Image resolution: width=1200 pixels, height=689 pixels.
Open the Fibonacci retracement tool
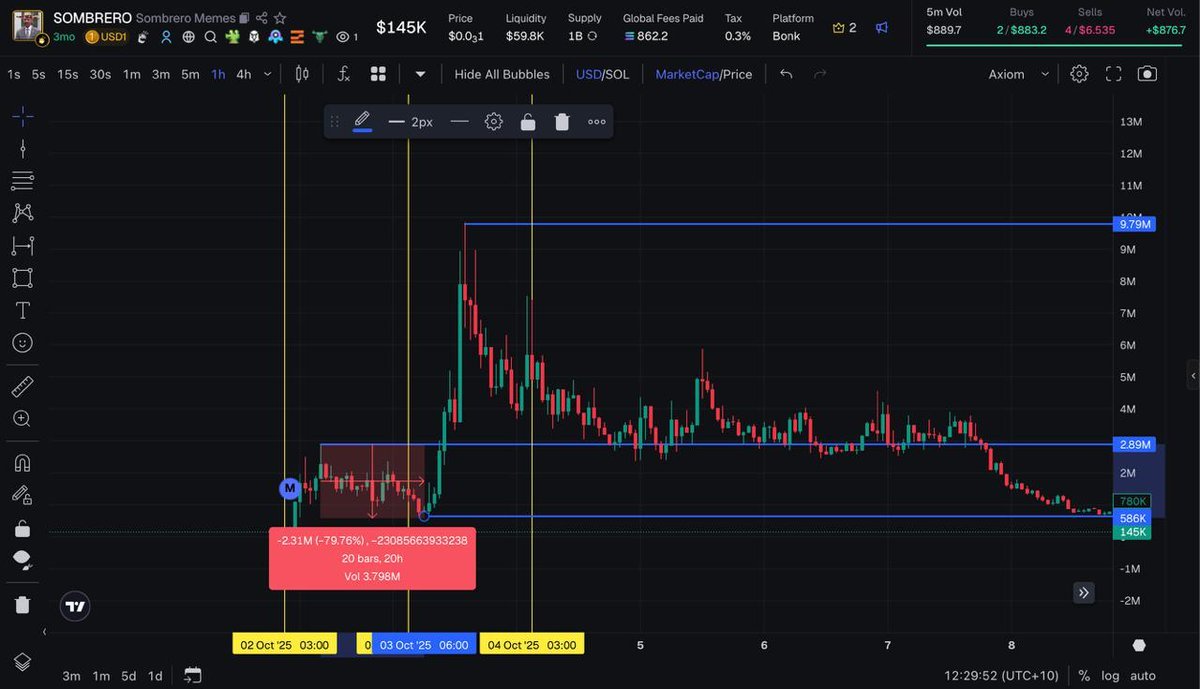[x=22, y=181]
